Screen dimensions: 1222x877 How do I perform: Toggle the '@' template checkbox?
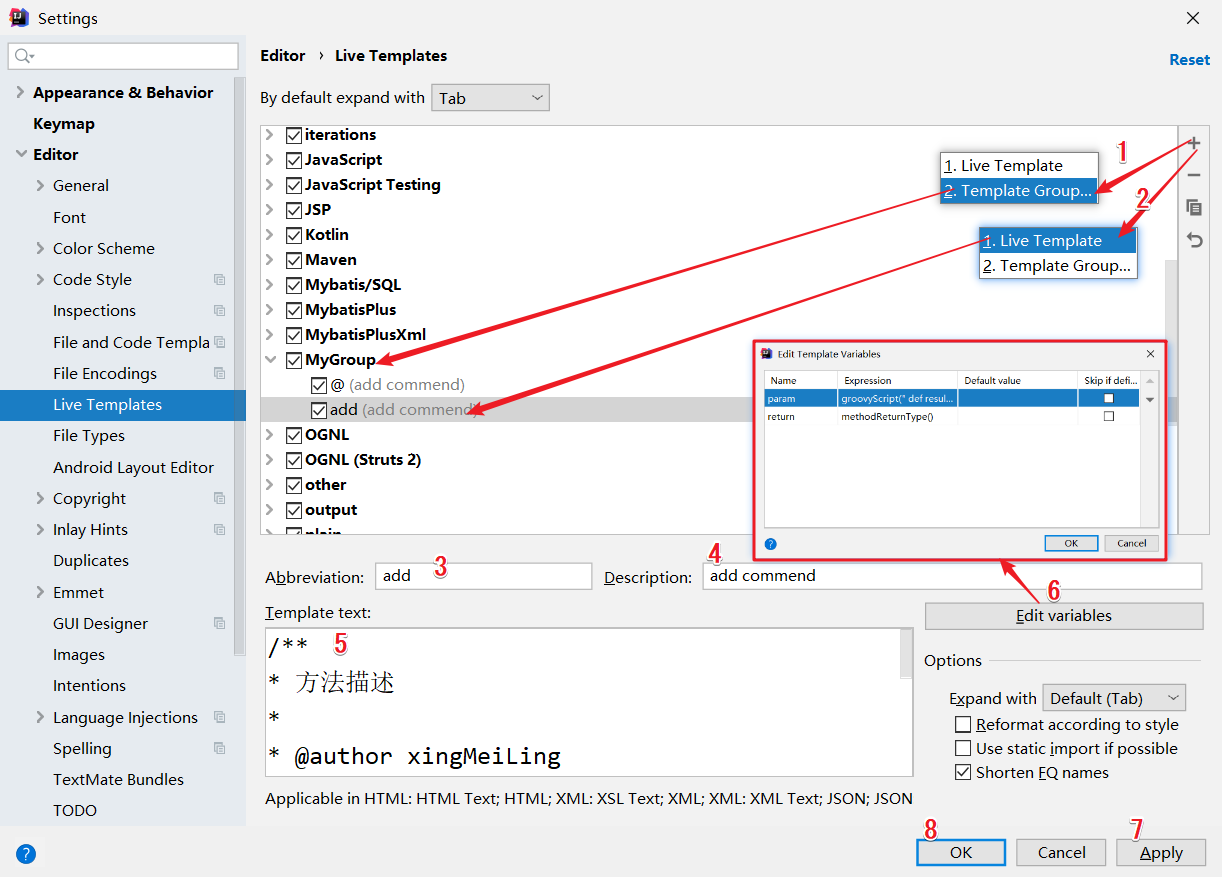coord(319,385)
